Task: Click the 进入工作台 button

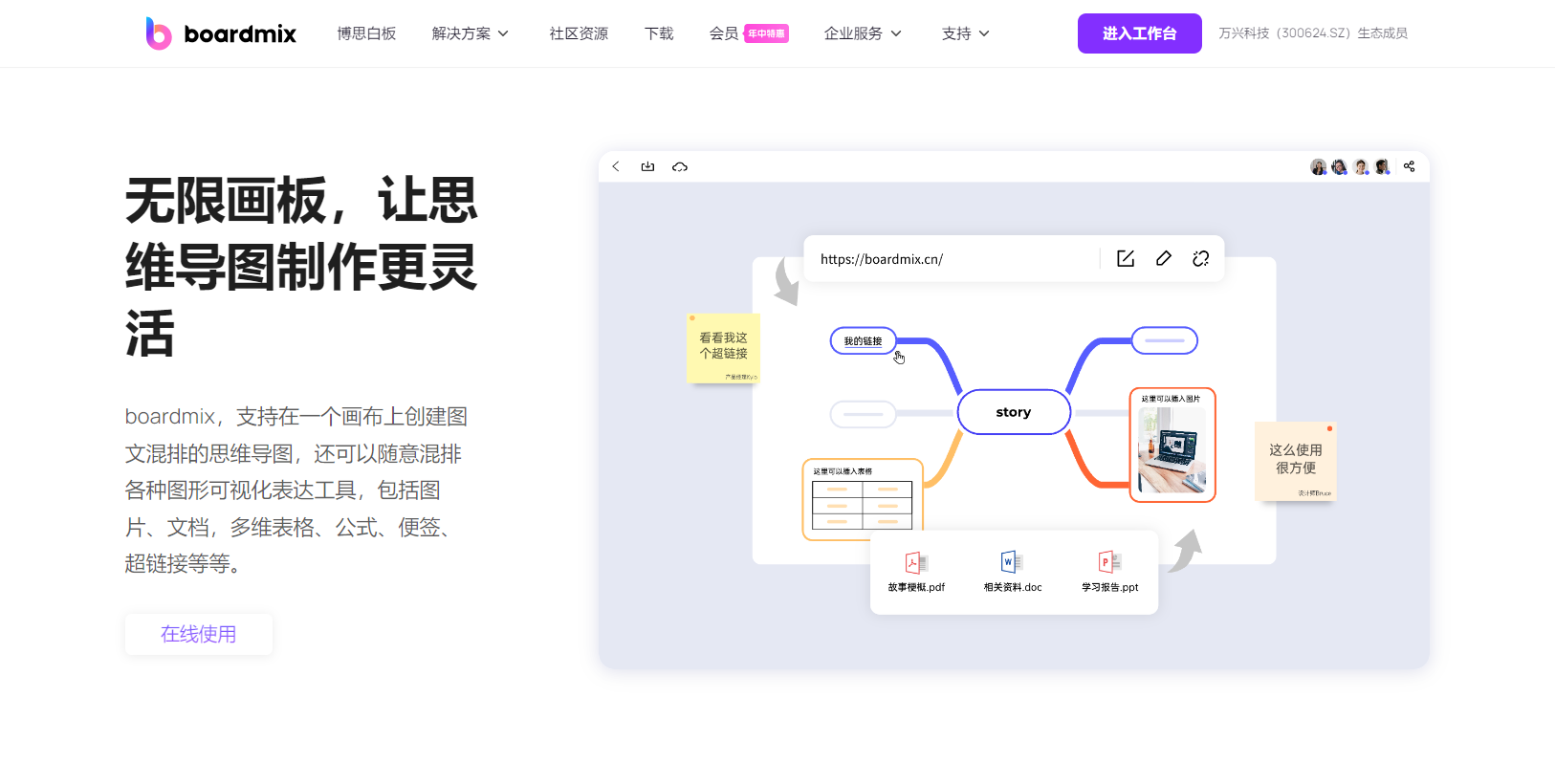Action: 1139,33
